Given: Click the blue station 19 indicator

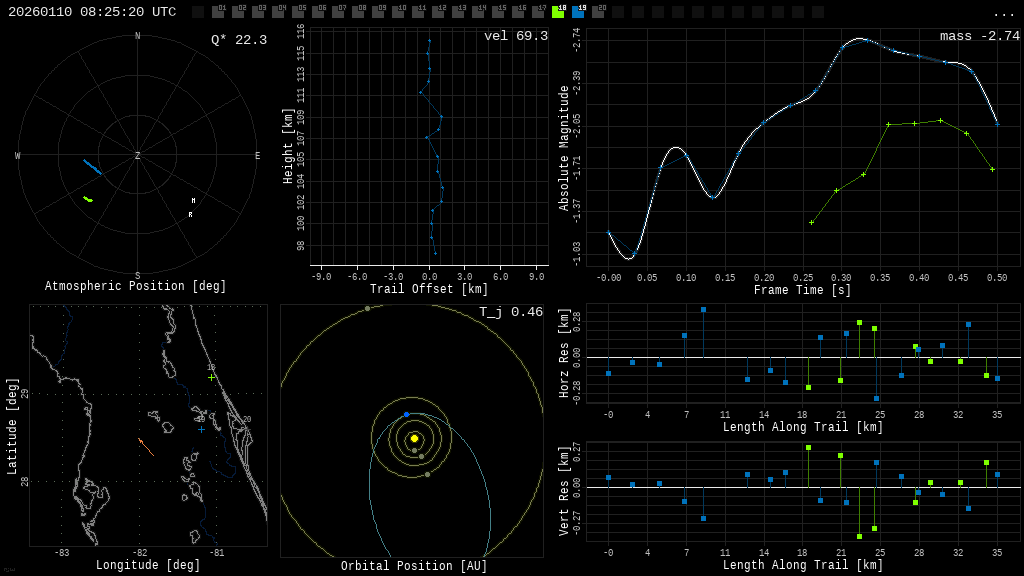Looking at the screenshot, I should 579,12.
